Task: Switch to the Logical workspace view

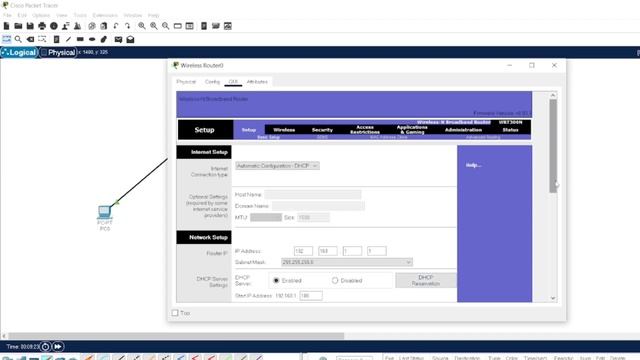Action: pos(19,52)
